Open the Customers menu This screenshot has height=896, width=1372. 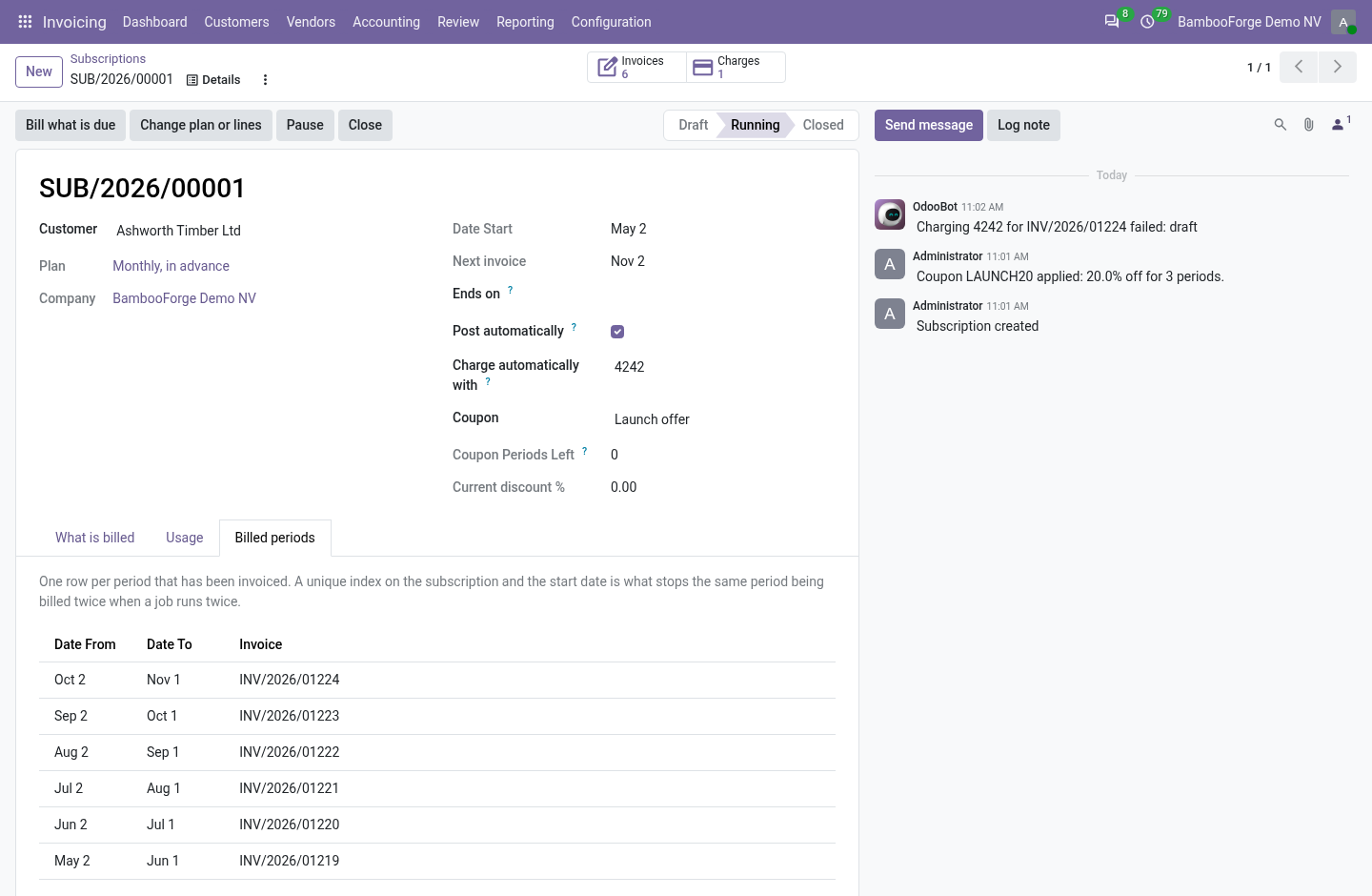click(236, 22)
